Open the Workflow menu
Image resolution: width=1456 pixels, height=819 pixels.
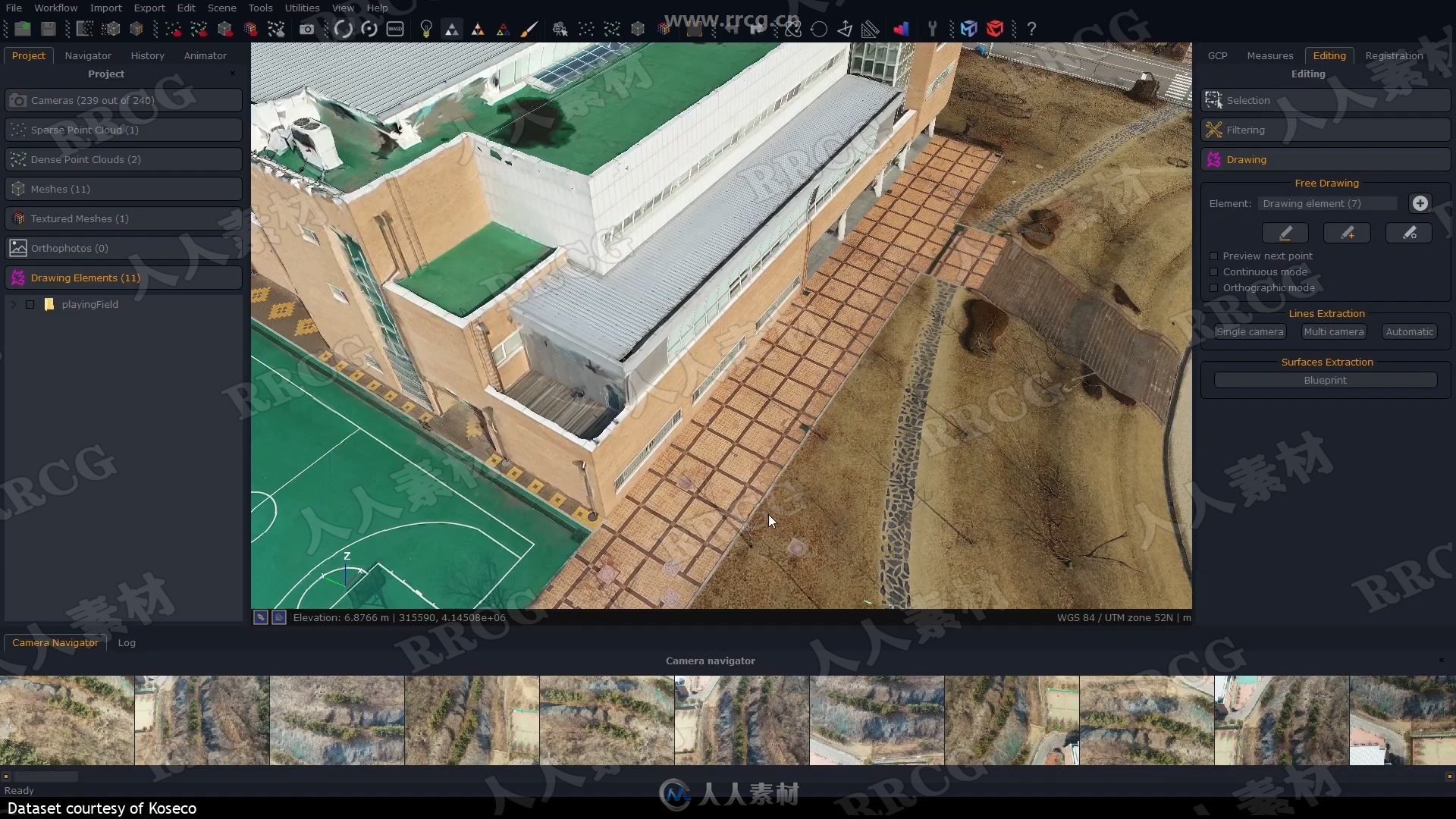pos(56,8)
